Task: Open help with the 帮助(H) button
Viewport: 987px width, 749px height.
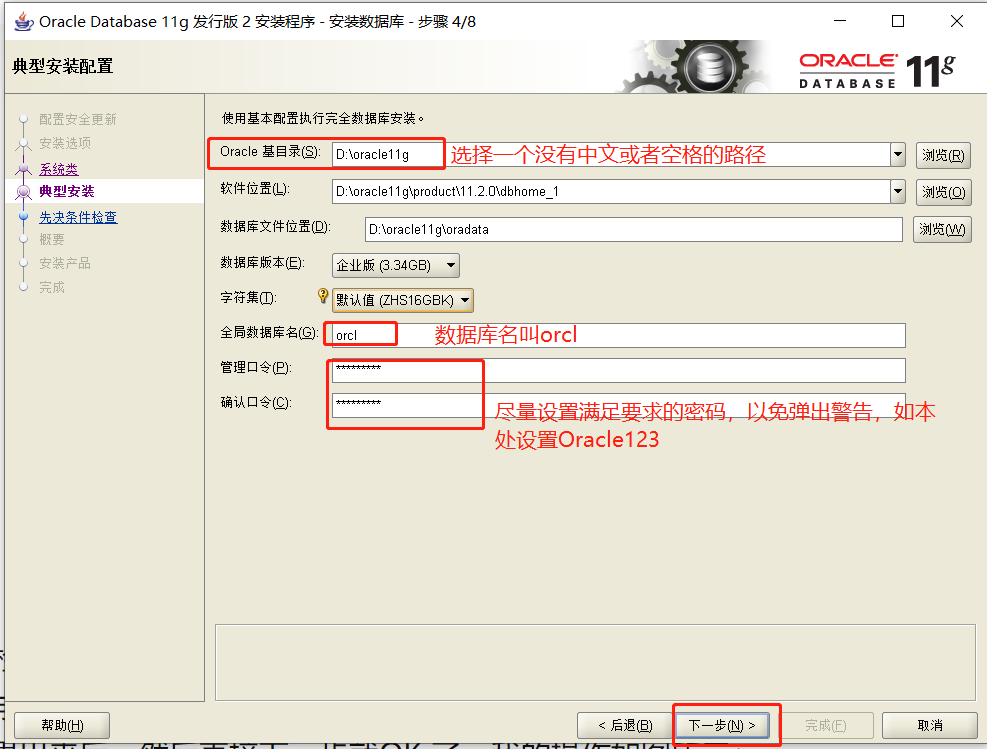Action: pos(62,726)
